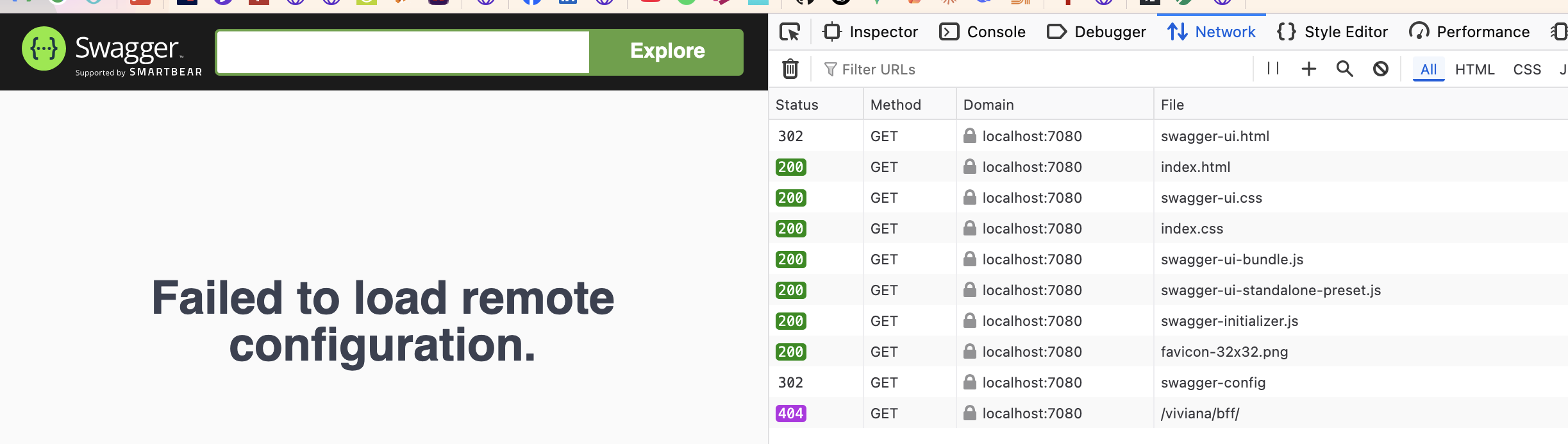1568x444 pixels.
Task: Open the network search magnifier
Action: (1345, 69)
